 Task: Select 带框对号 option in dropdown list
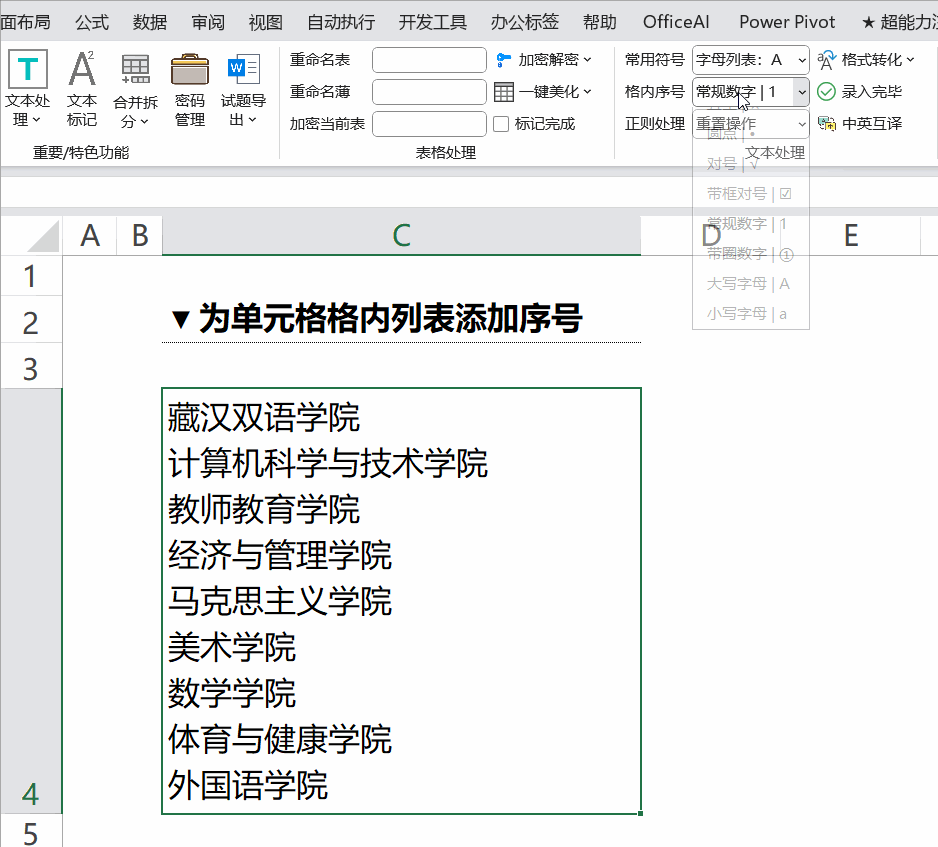(x=750, y=194)
